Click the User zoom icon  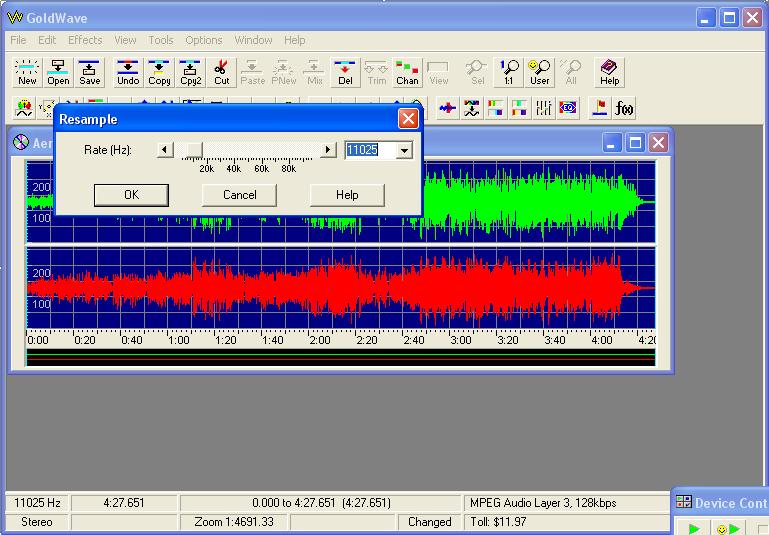(540, 73)
